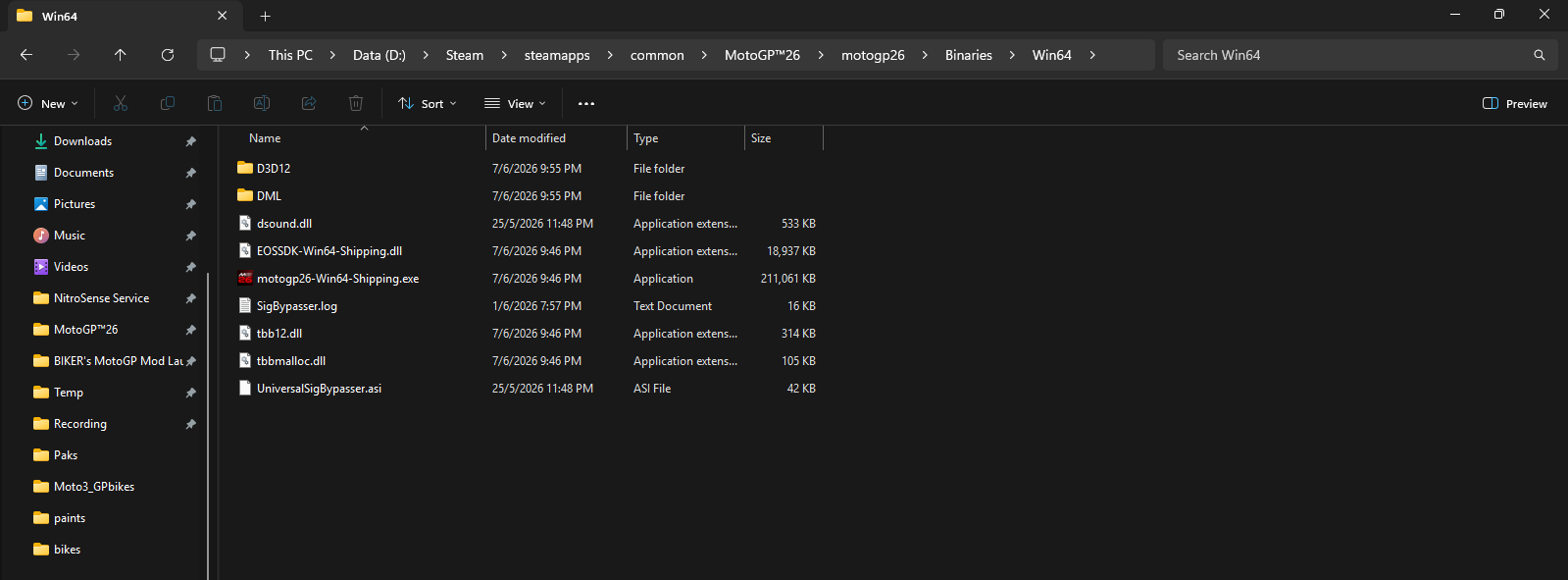Click the dsound.dll file icon
The width and height of the screenshot is (1568, 580).
coord(245,223)
